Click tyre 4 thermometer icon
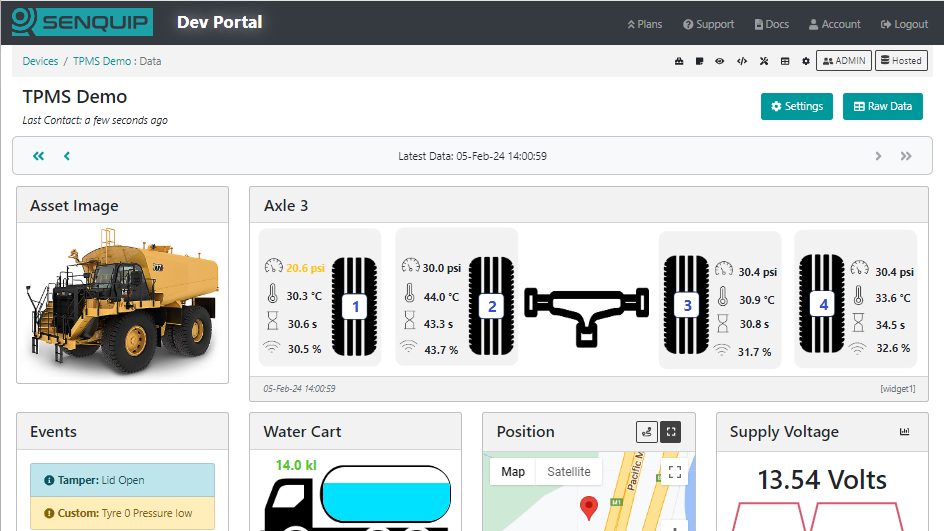The image size is (944, 531). pyautogui.click(x=859, y=295)
